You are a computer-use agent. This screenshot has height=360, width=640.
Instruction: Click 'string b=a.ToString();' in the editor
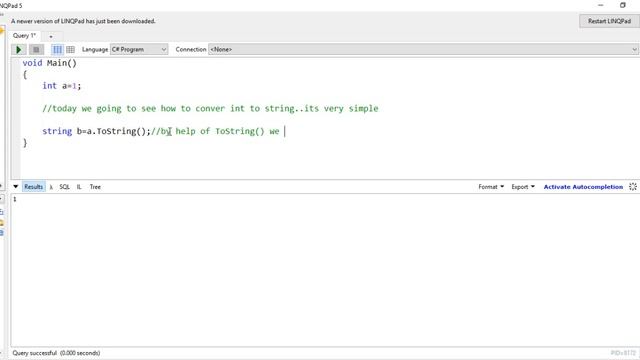coord(96,131)
